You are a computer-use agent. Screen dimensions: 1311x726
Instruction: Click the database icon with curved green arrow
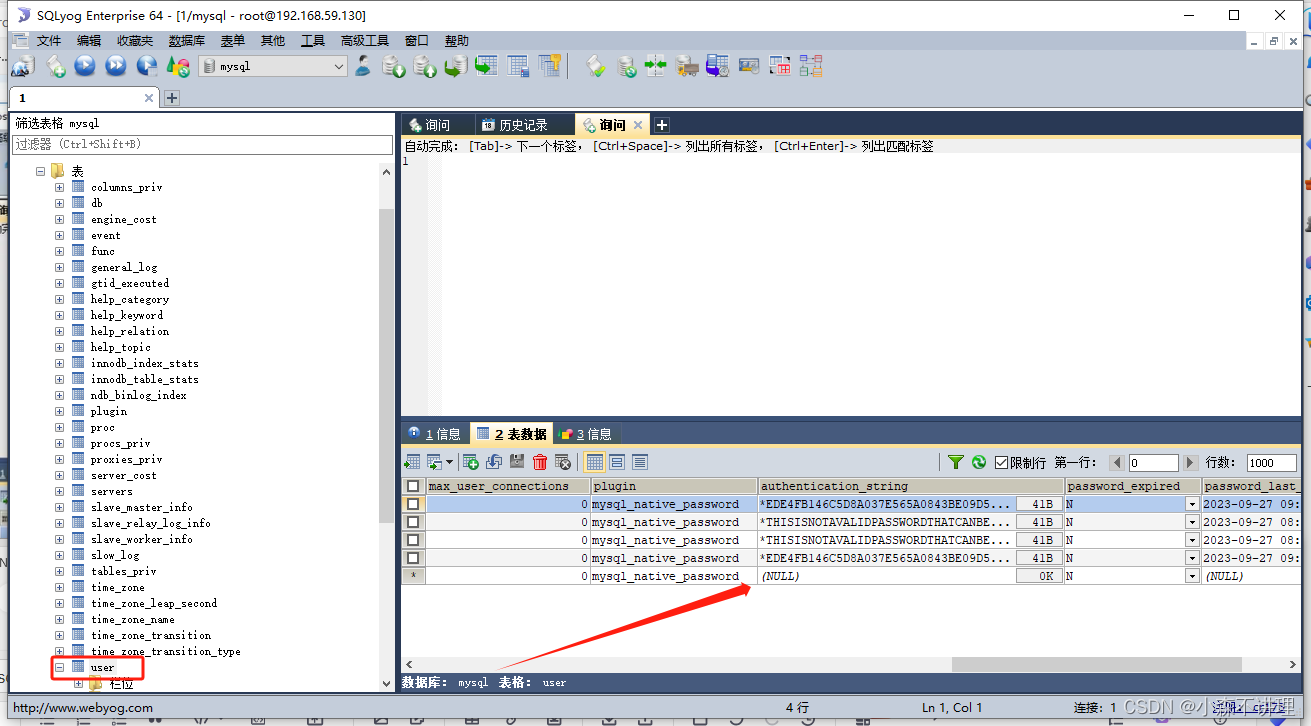(456, 66)
